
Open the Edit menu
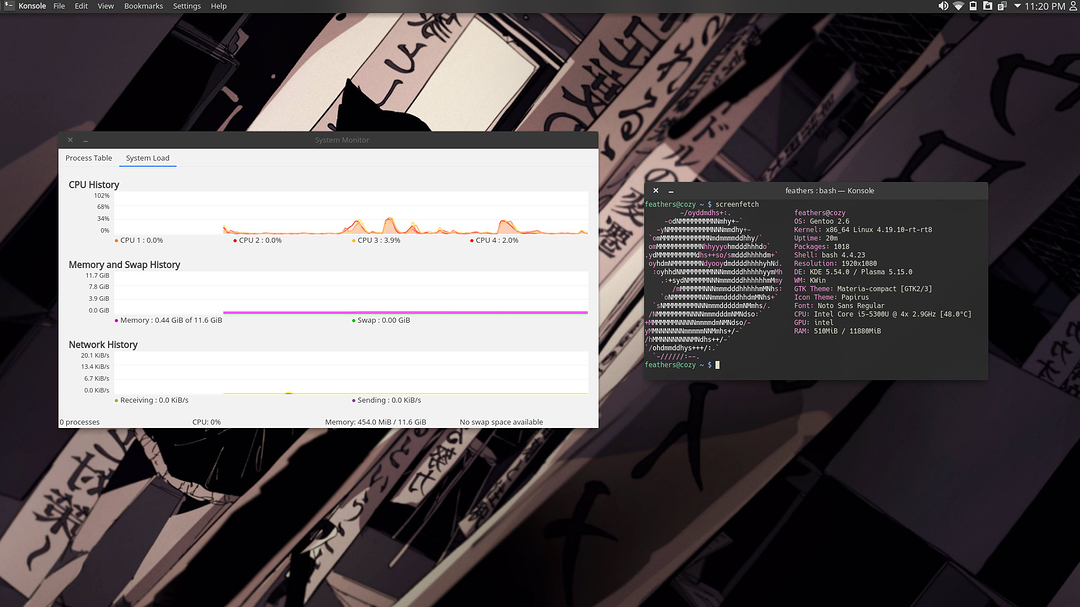[81, 6]
